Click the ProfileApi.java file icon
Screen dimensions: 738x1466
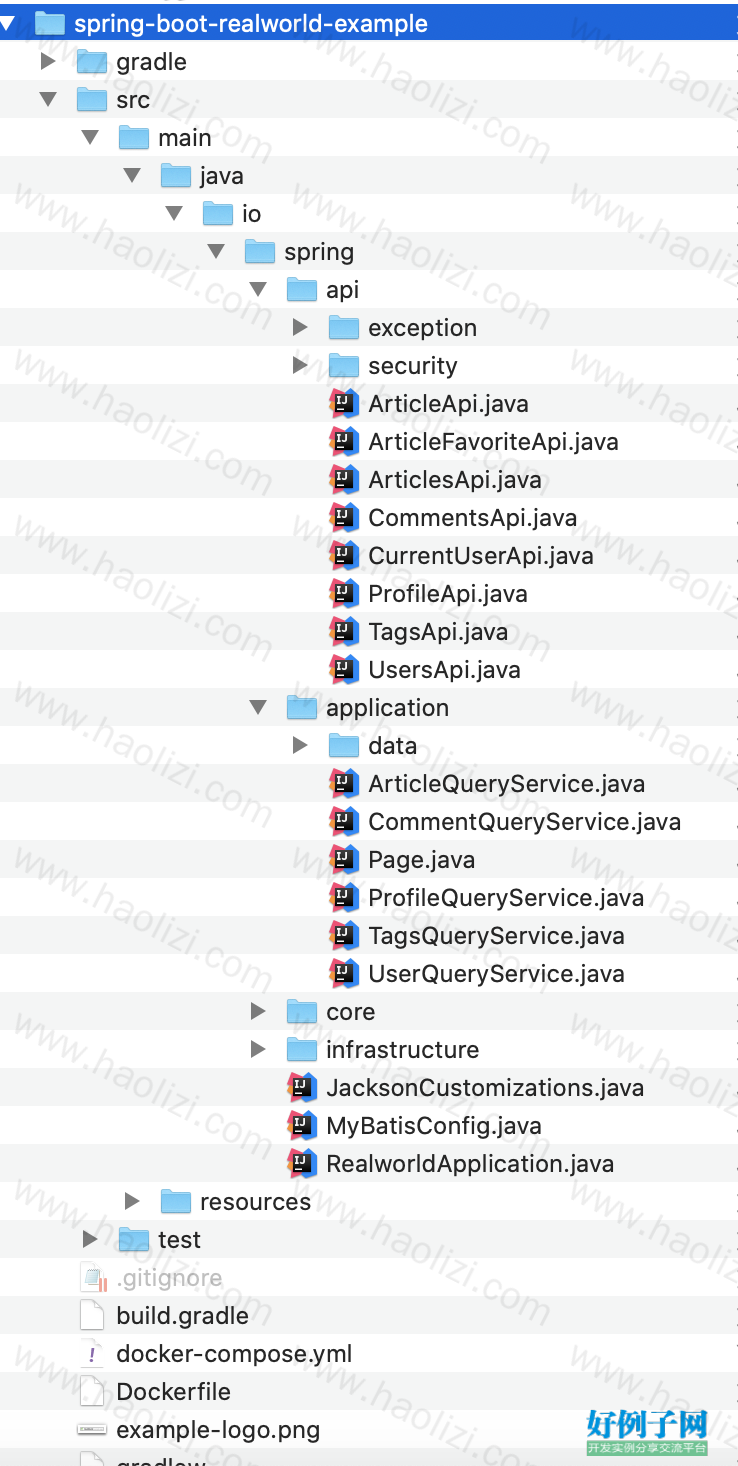click(x=344, y=593)
